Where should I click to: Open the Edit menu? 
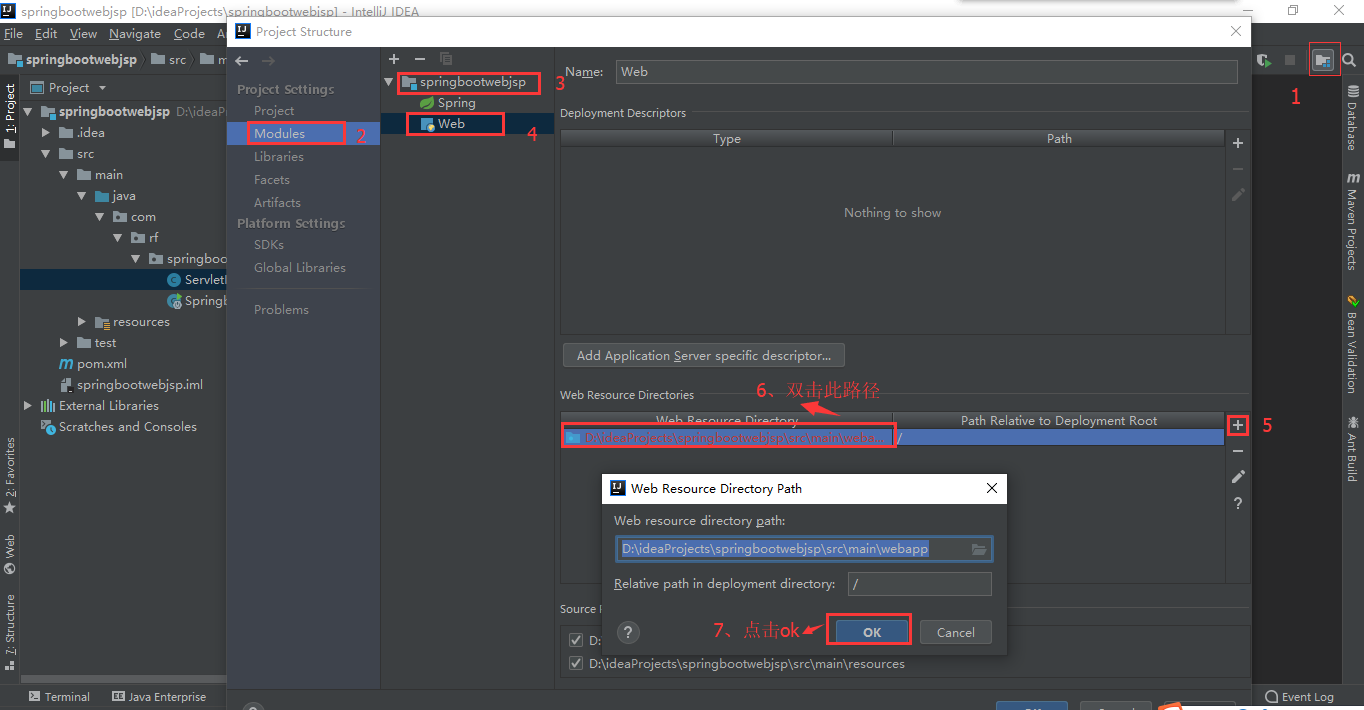pos(46,34)
